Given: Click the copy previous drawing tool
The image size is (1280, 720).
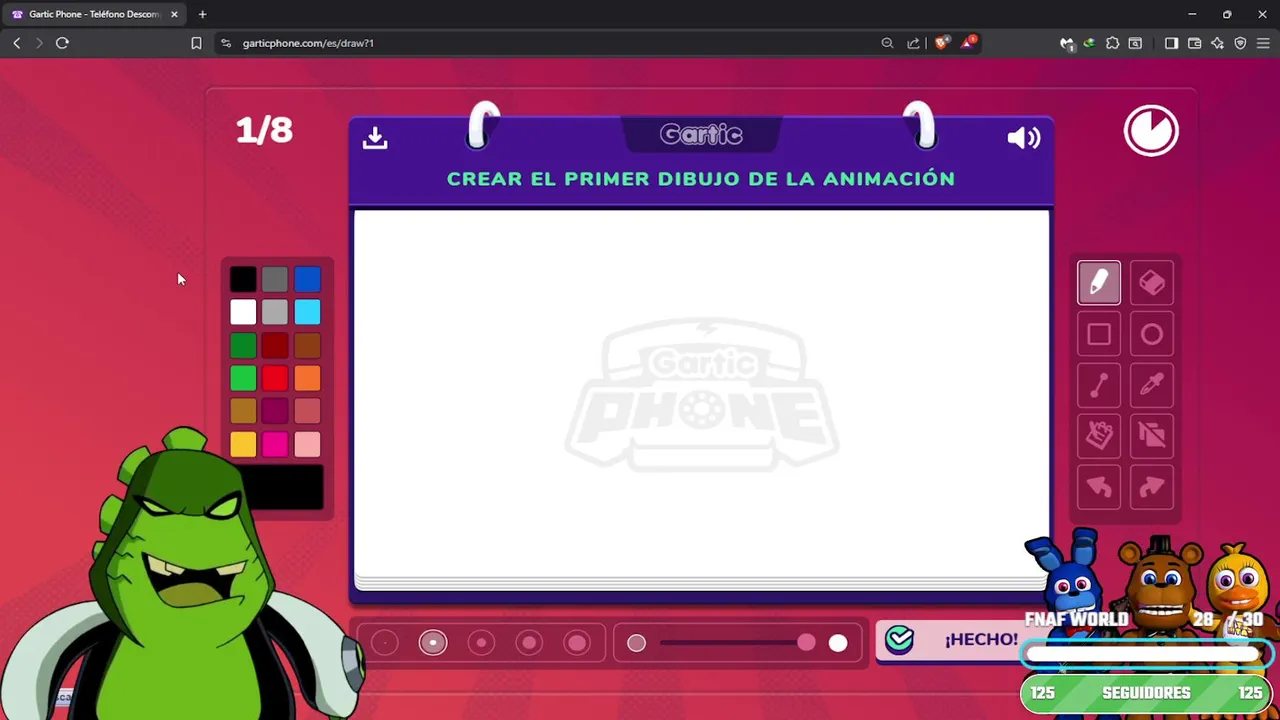Looking at the screenshot, I should coord(1099,435).
